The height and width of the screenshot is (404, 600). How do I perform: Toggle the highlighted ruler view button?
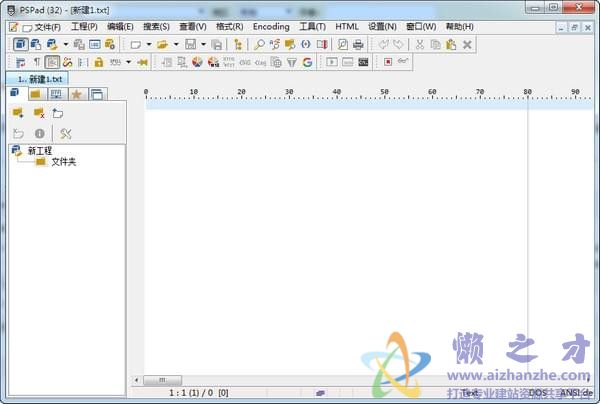click(x=52, y=62)
